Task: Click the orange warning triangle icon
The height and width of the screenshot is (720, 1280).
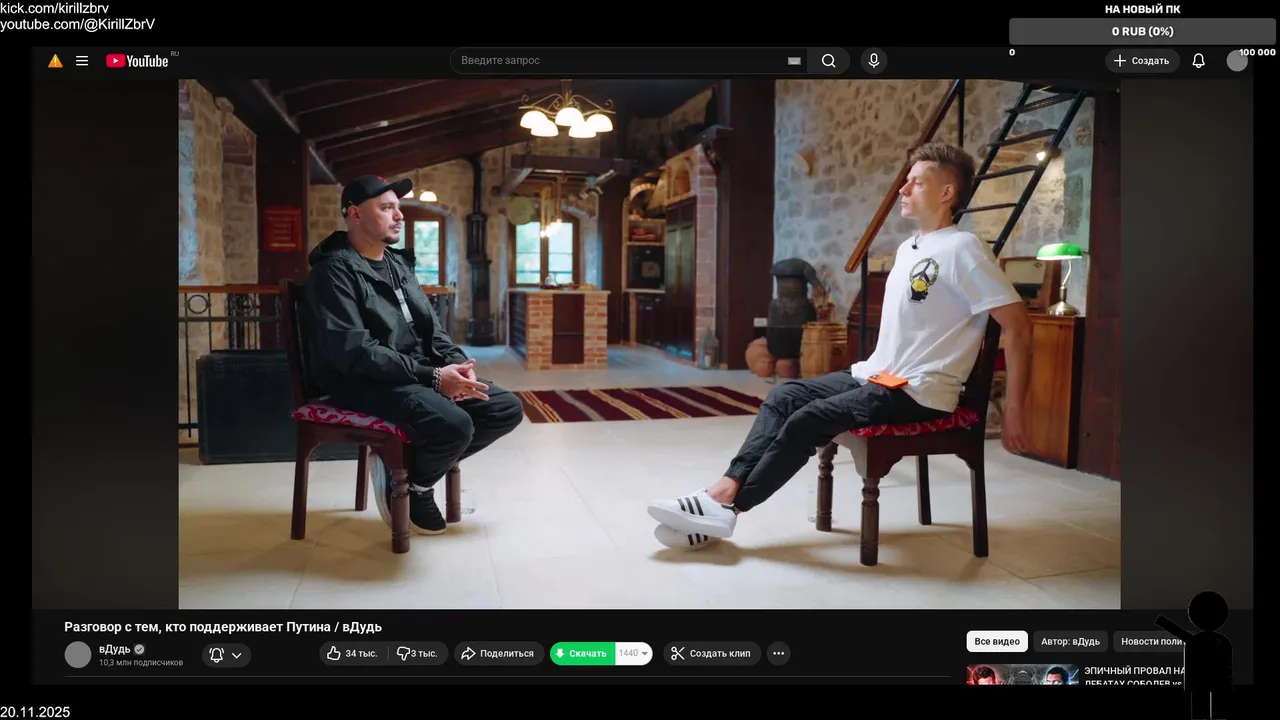Action: (x=55, y=61)
